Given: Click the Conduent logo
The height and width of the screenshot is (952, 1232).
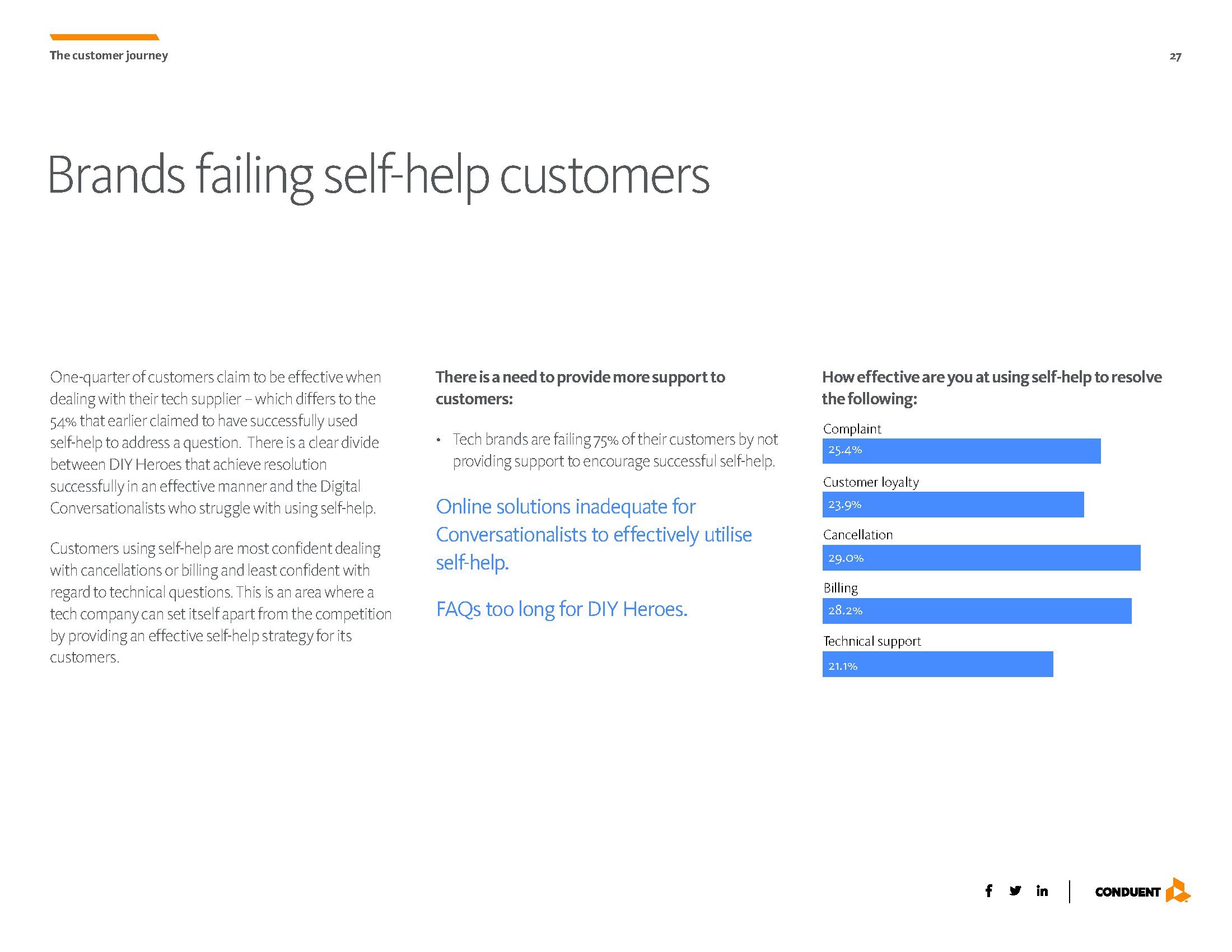Looking at the screenshot, I should point(1142,890).
